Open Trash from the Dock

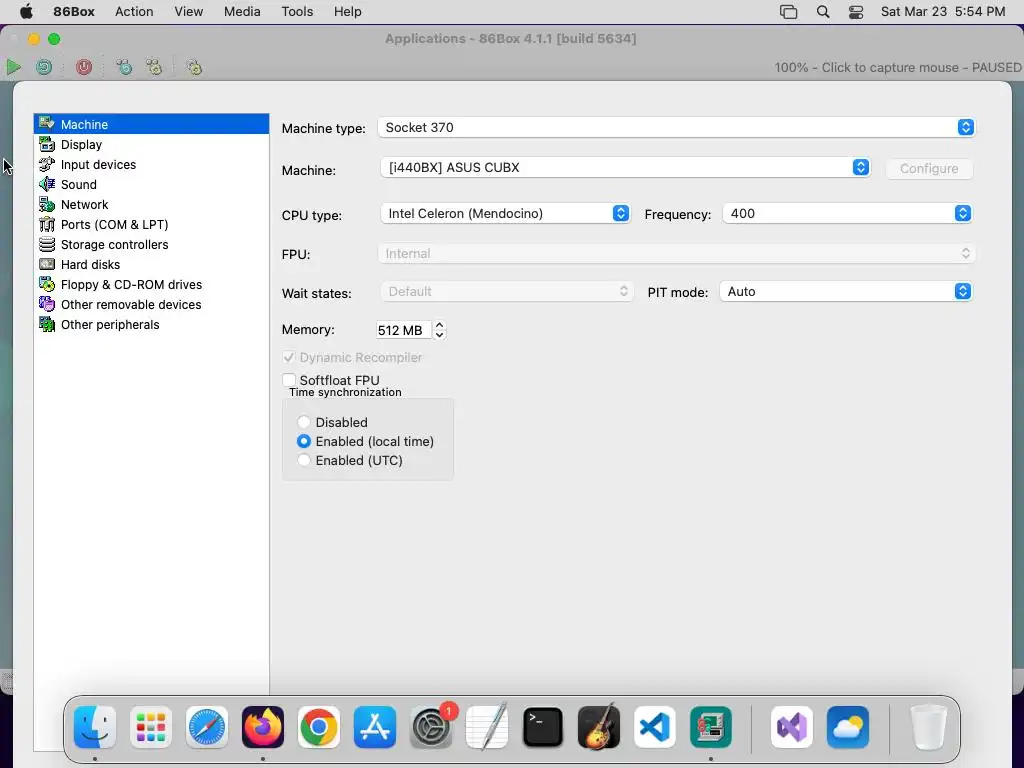(x=928, y=727)
